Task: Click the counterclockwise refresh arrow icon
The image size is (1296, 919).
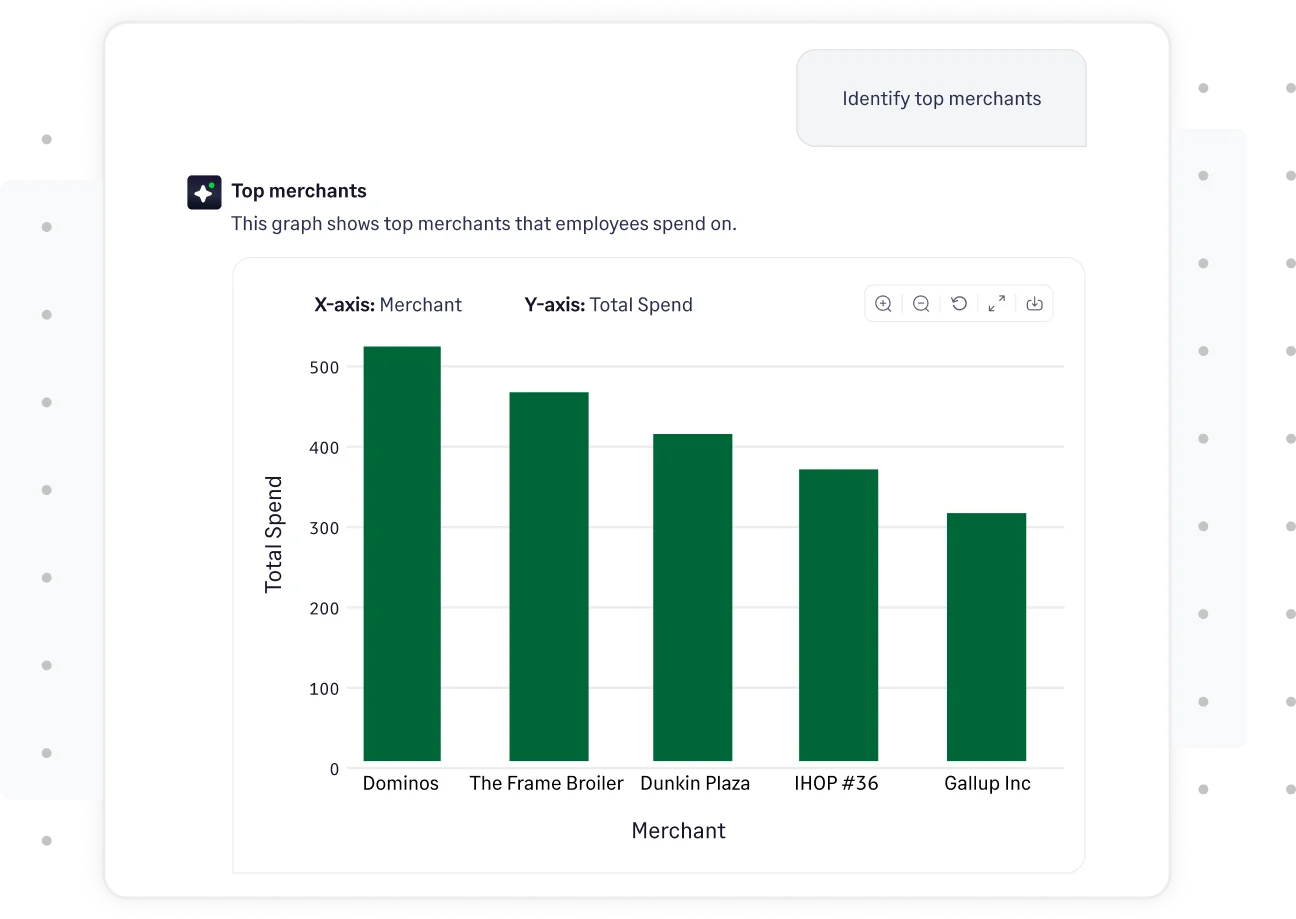Action: click(x=959, y=303)
